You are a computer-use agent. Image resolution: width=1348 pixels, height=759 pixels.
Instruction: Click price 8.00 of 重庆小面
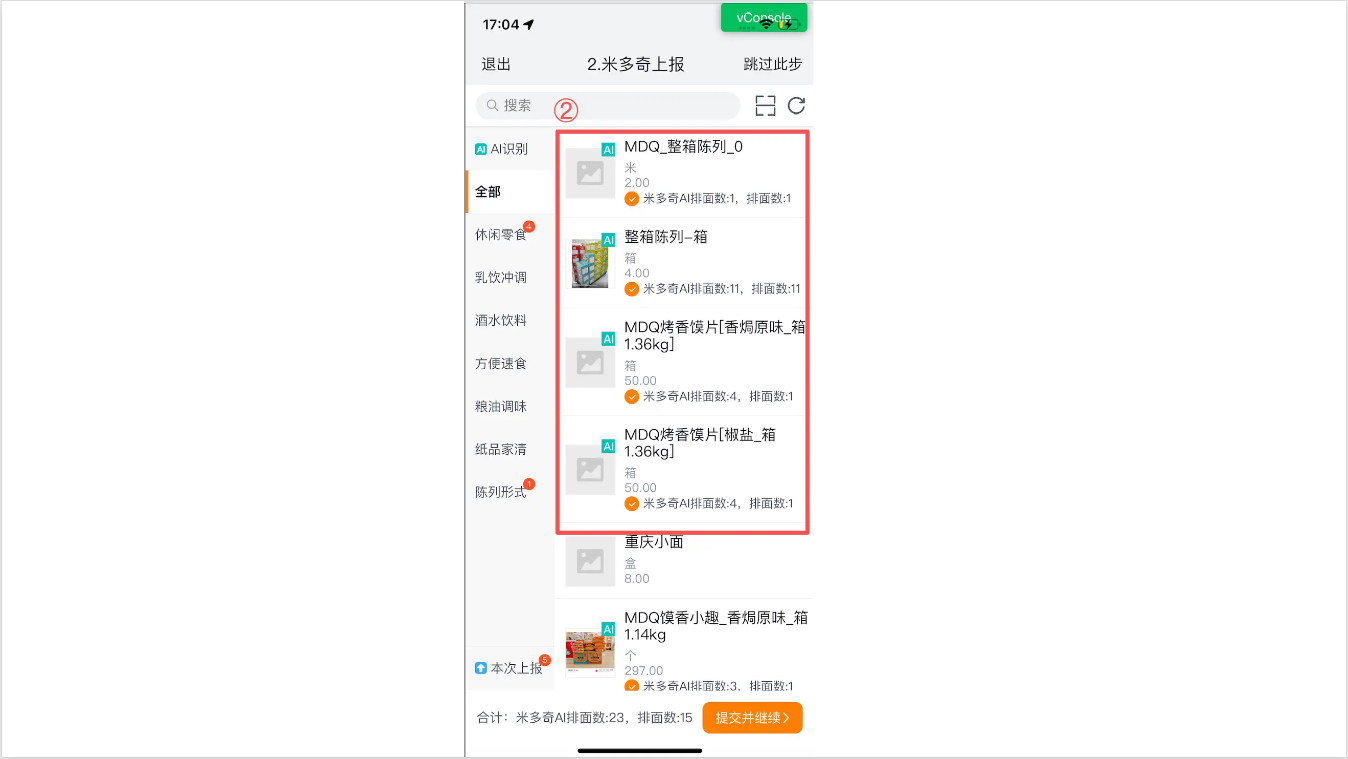[637, 579]
